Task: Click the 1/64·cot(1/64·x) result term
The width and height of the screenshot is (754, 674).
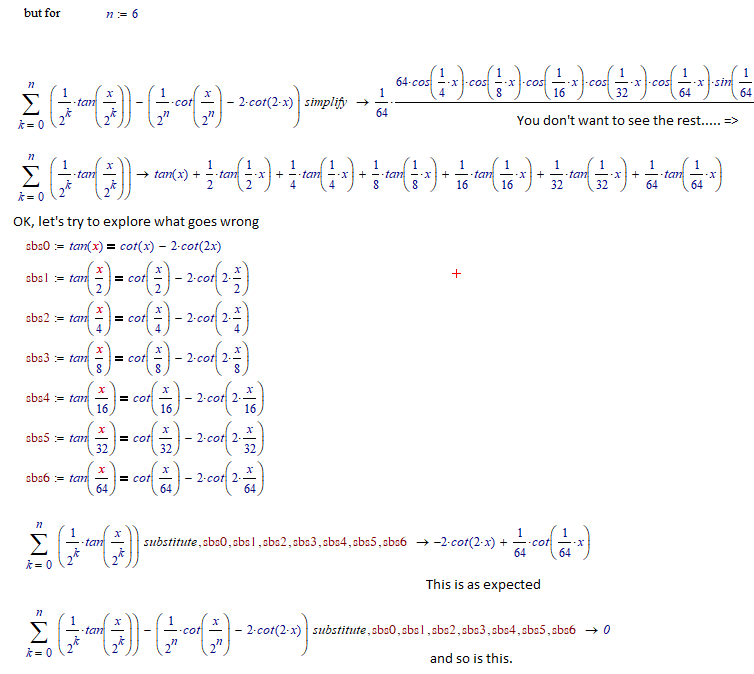Action: coord(552,542)
